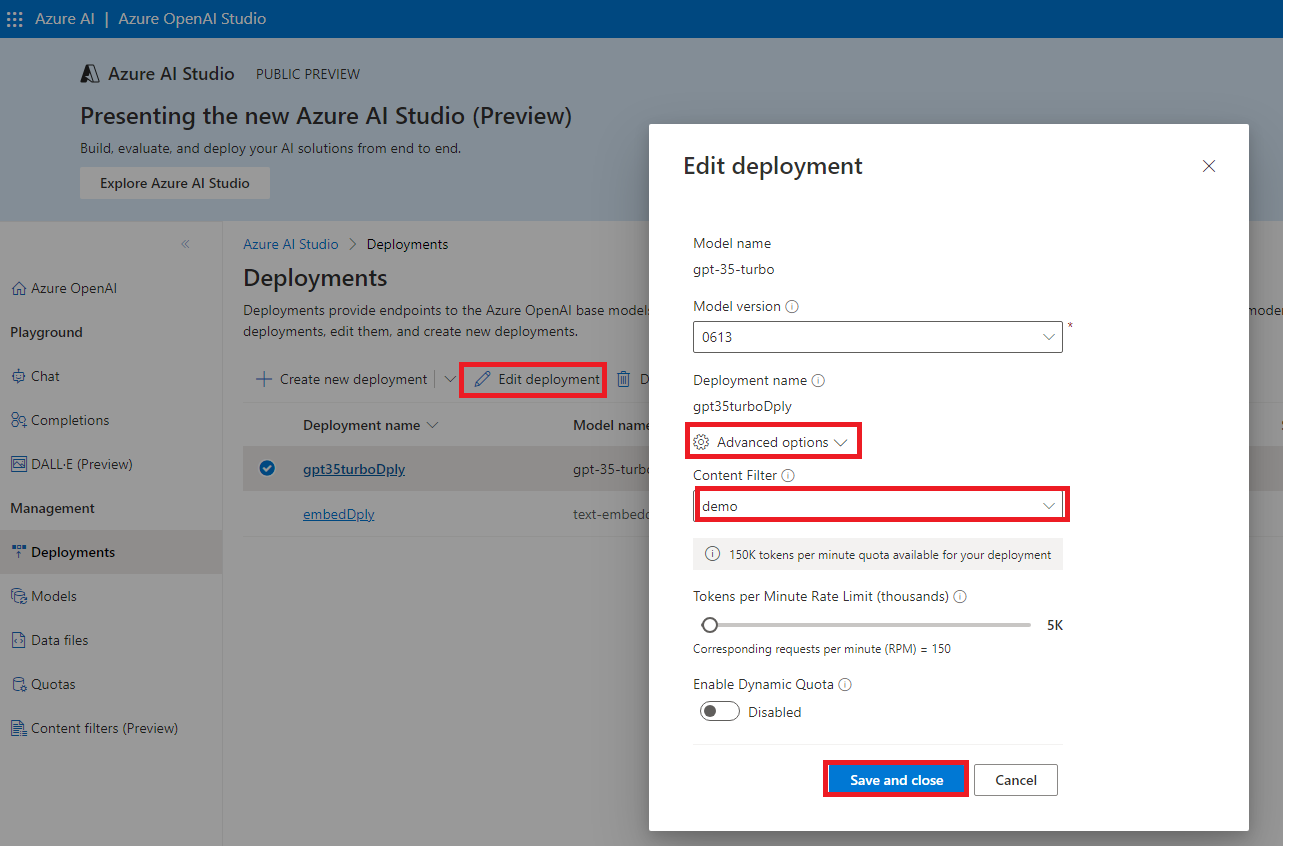Click Azure AI Studio breadcrumb link
Screen dimensions: 1292x846
291,244
